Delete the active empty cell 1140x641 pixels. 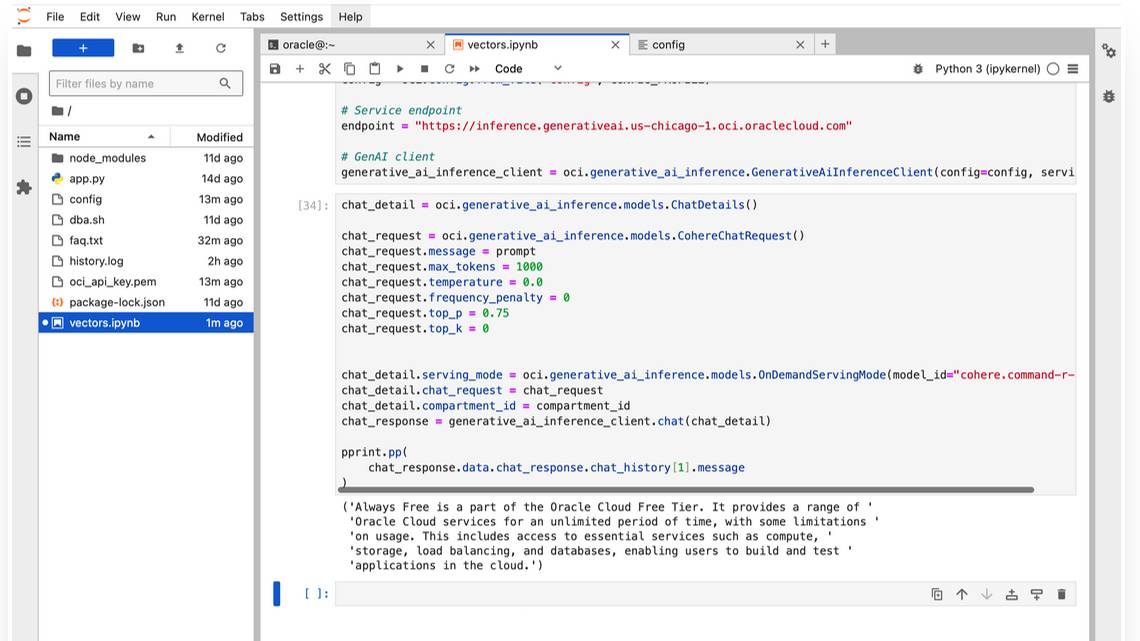1061,594
